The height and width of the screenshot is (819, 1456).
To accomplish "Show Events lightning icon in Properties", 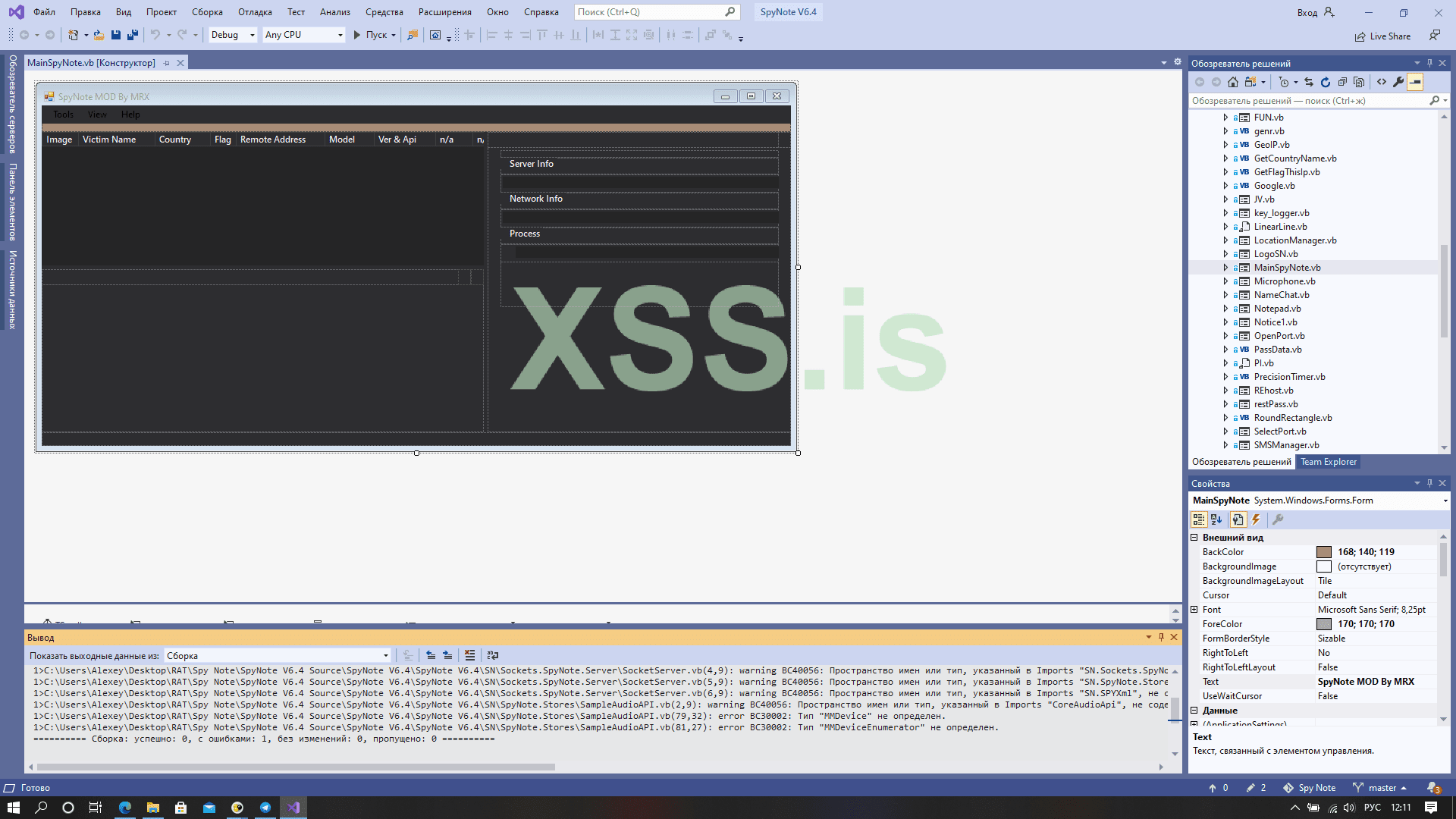I will 1256,519.
